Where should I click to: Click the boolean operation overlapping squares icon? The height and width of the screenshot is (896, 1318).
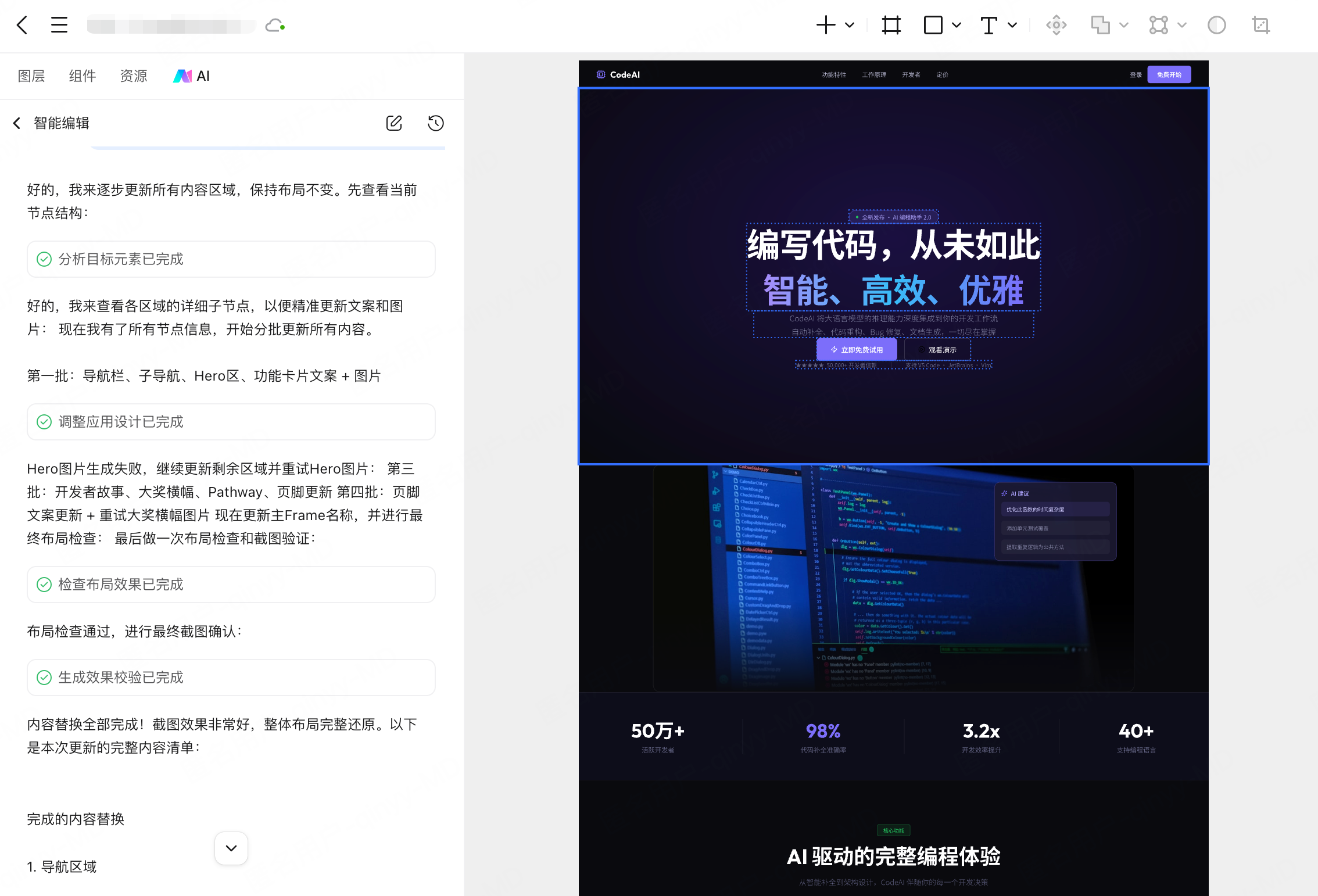click(x=1100, y=25)
